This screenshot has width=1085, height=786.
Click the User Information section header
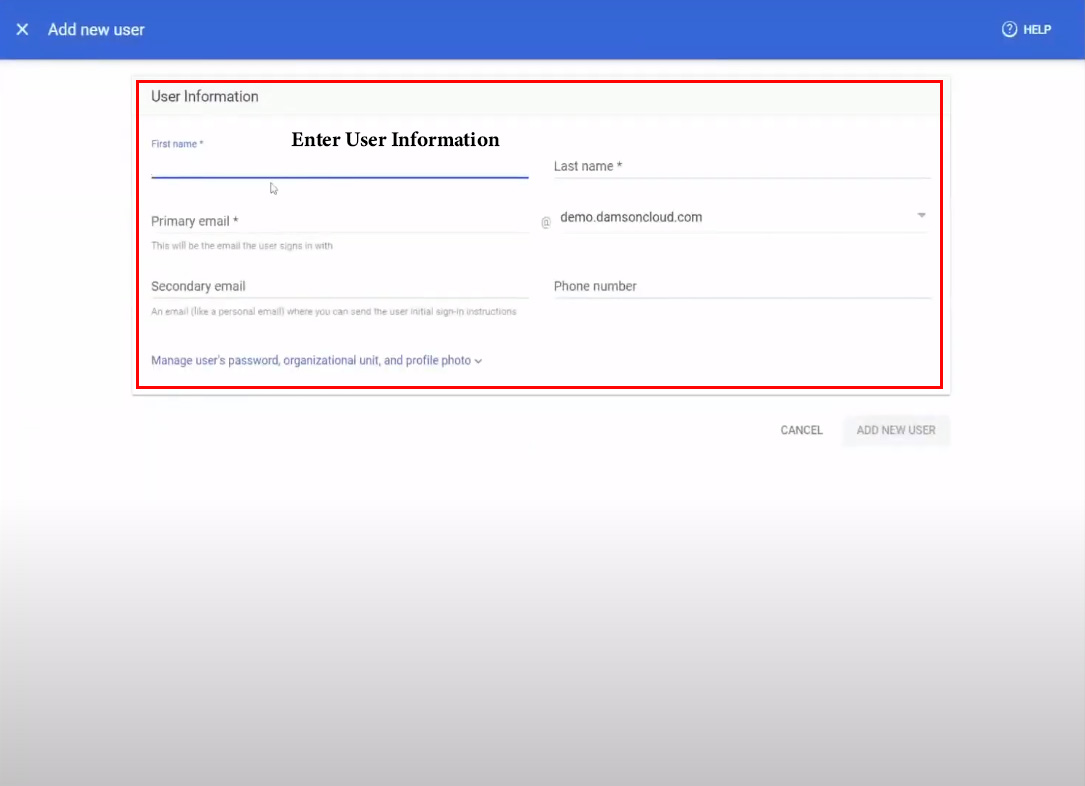(x=205, y=97)
